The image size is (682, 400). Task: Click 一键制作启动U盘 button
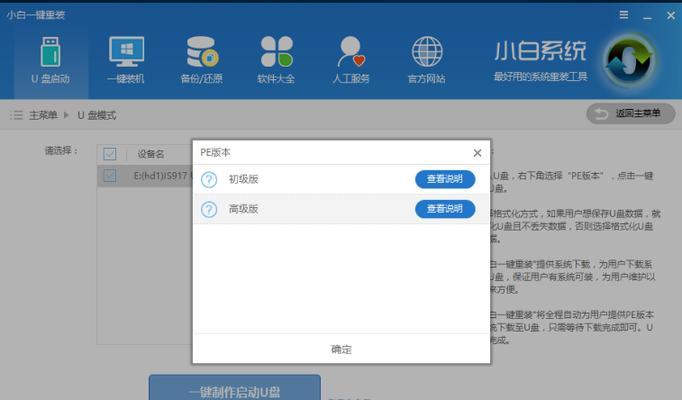(x=235, y=388)
